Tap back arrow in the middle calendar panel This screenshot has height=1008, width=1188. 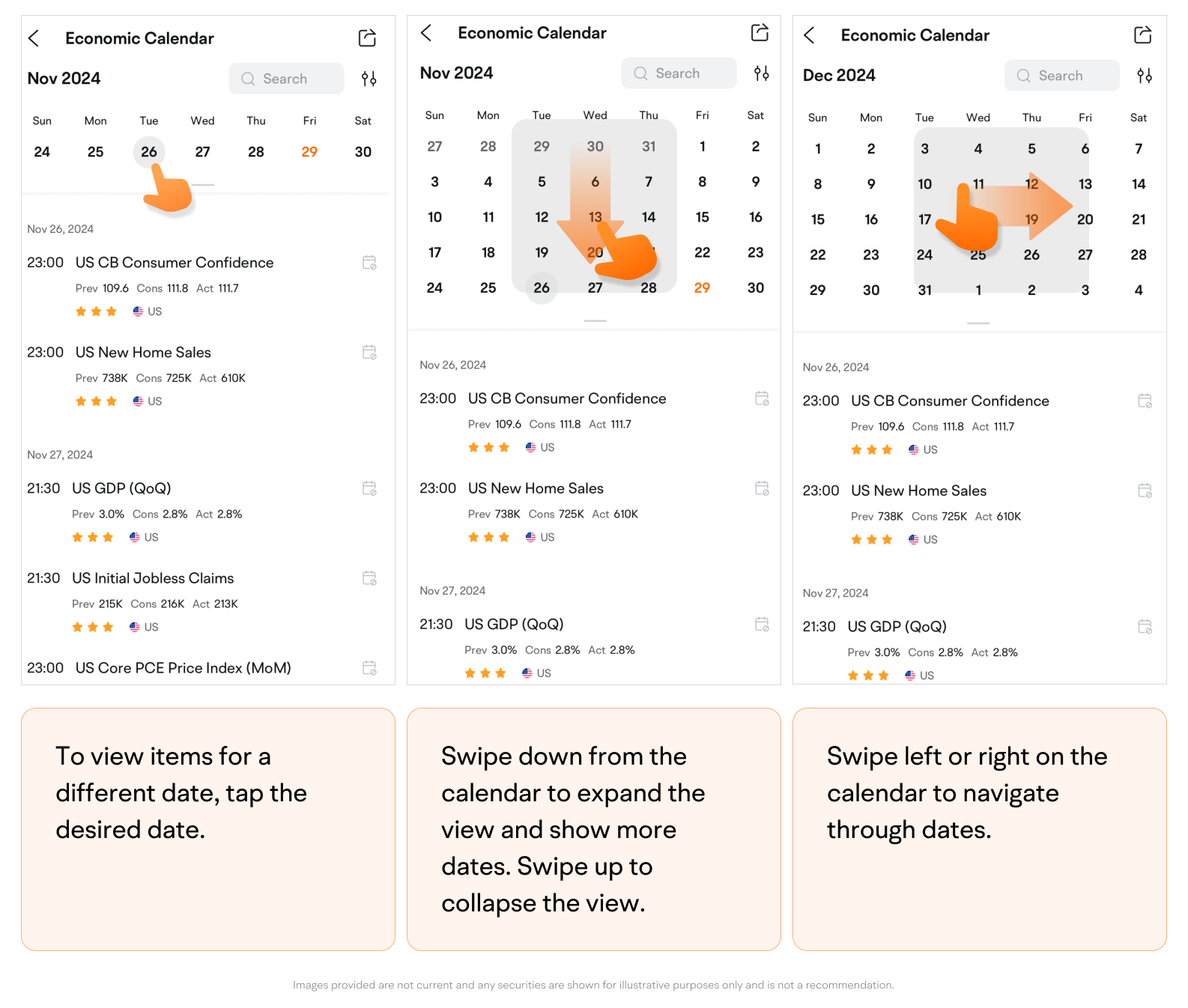click(426, 33)
